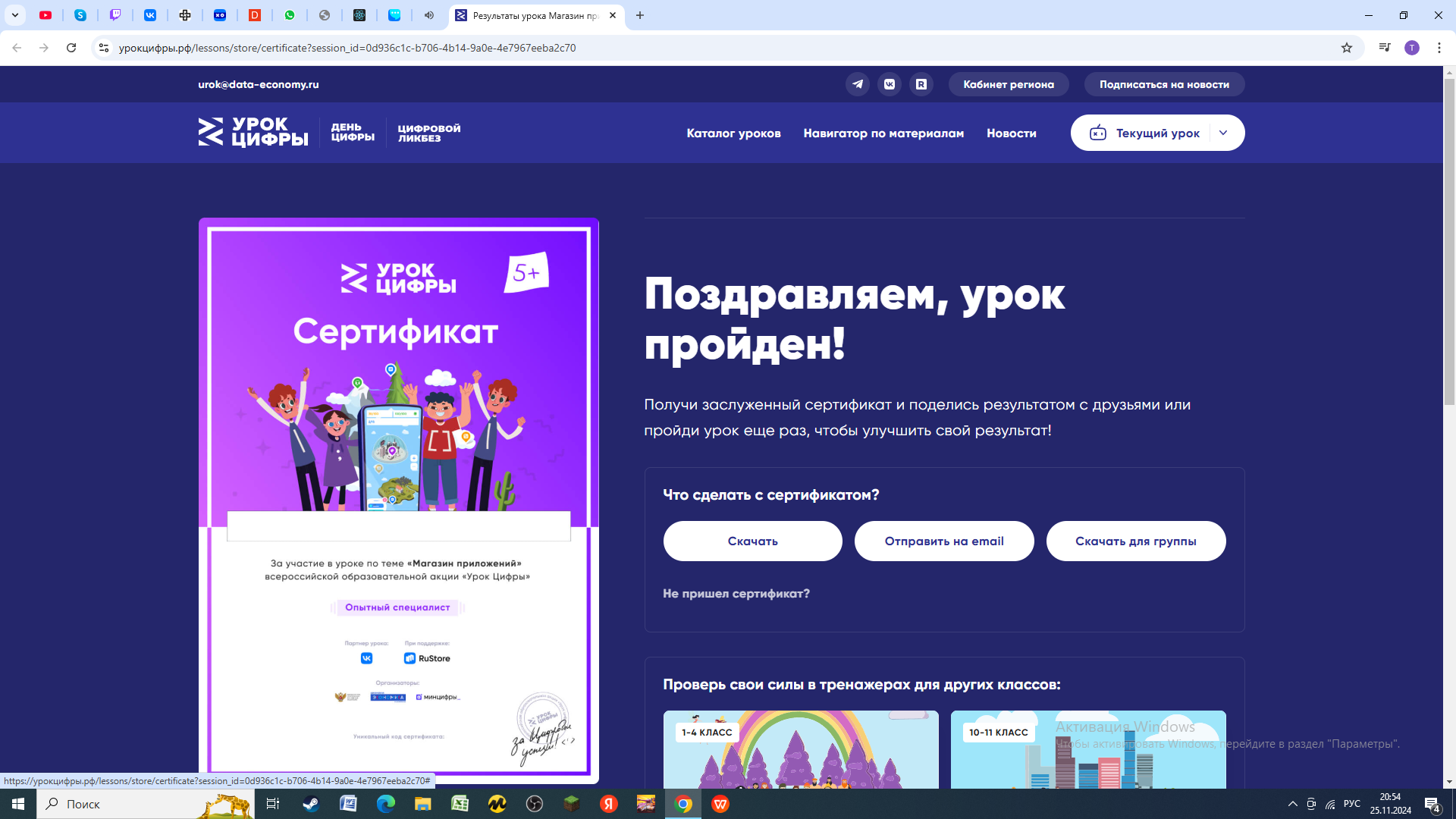
Task: Open the Цифровой ликбез logo link
Action: (429, 133)
